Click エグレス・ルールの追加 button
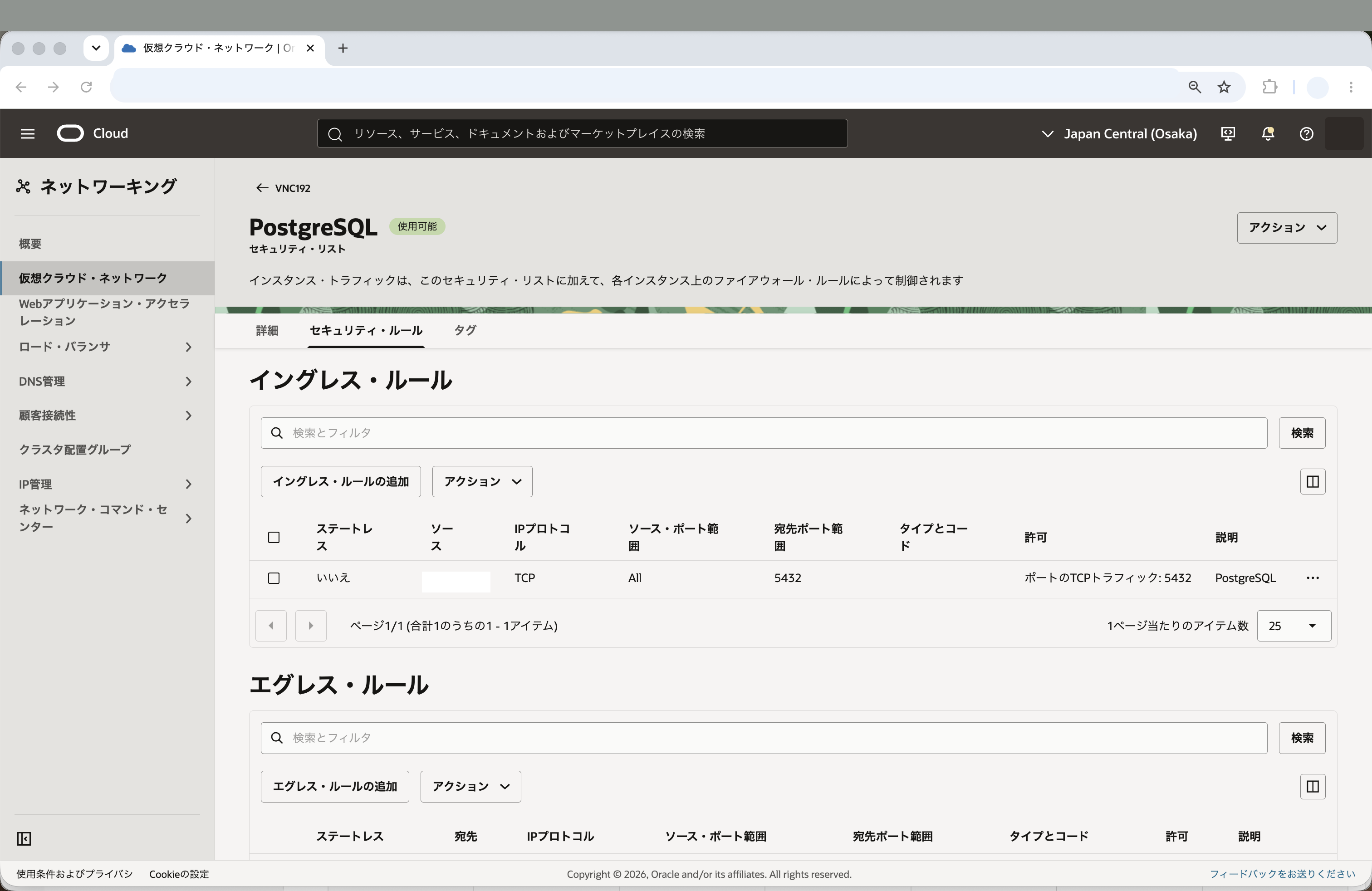Viewport: 1372px width, 891px height. point(335,787)
